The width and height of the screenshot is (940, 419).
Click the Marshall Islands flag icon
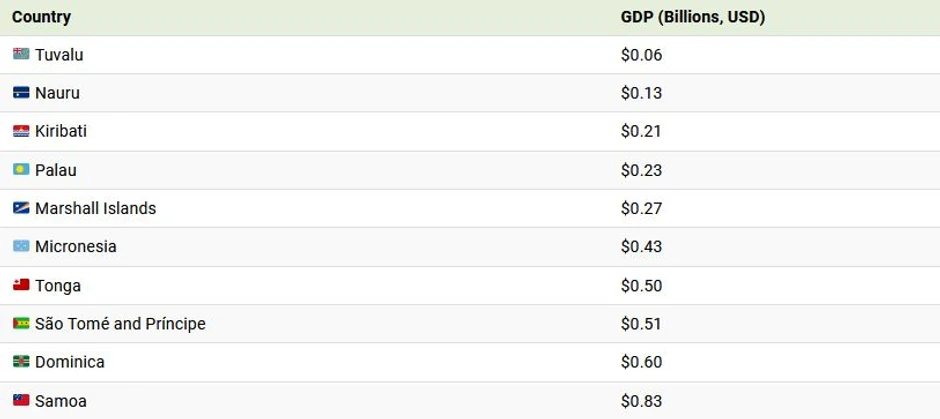coord(21,209)
